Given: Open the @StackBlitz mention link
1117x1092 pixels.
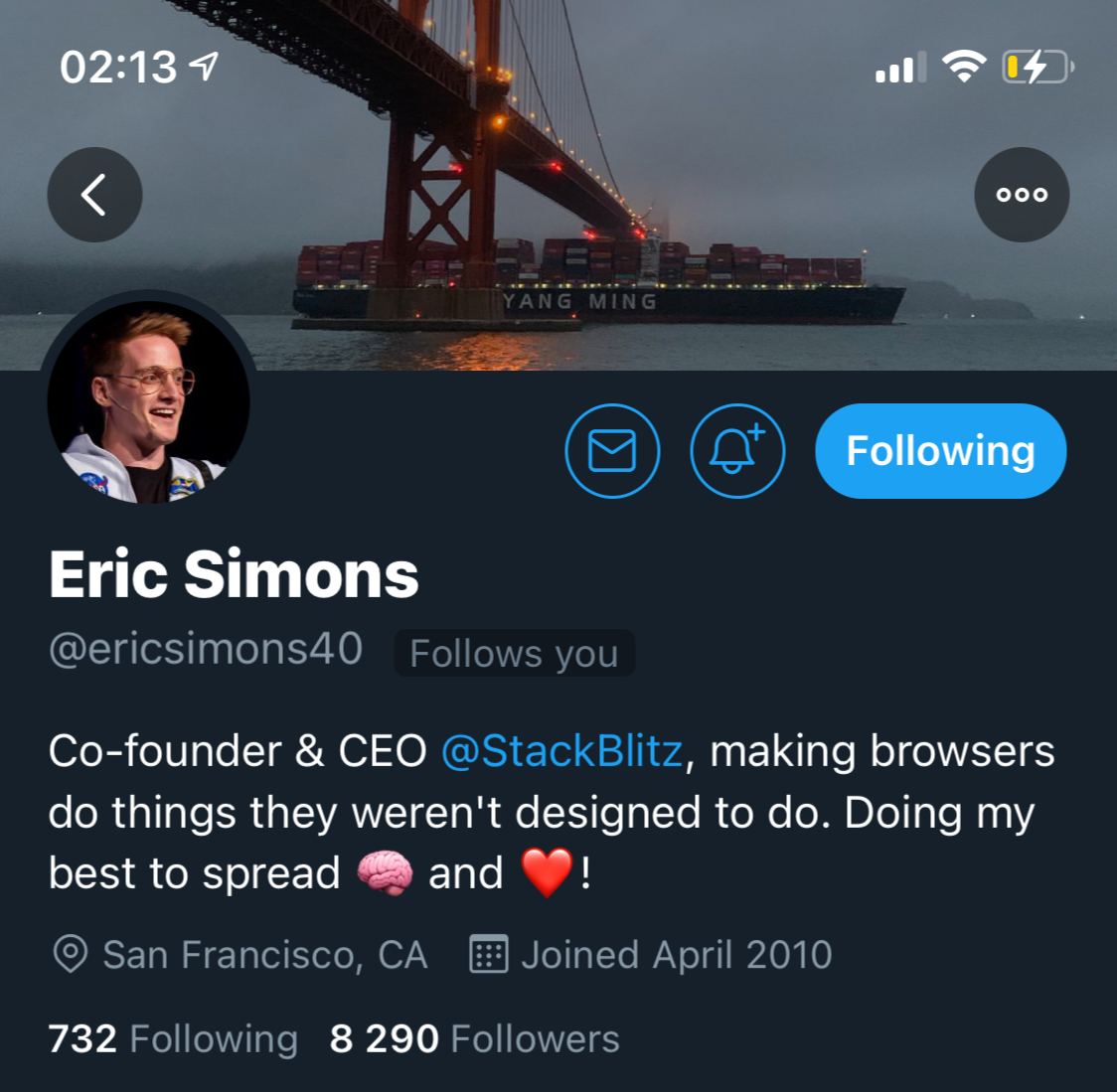Looking at the screenshot, I should [562, 751].
